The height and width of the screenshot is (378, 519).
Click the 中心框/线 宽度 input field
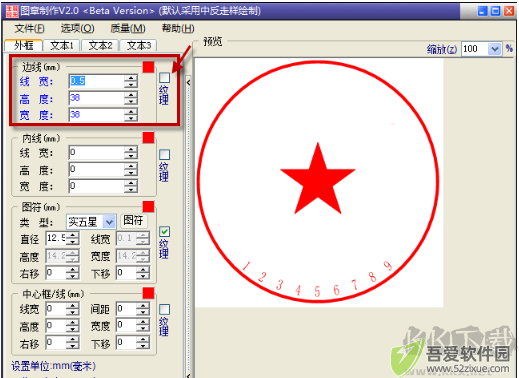126,326
